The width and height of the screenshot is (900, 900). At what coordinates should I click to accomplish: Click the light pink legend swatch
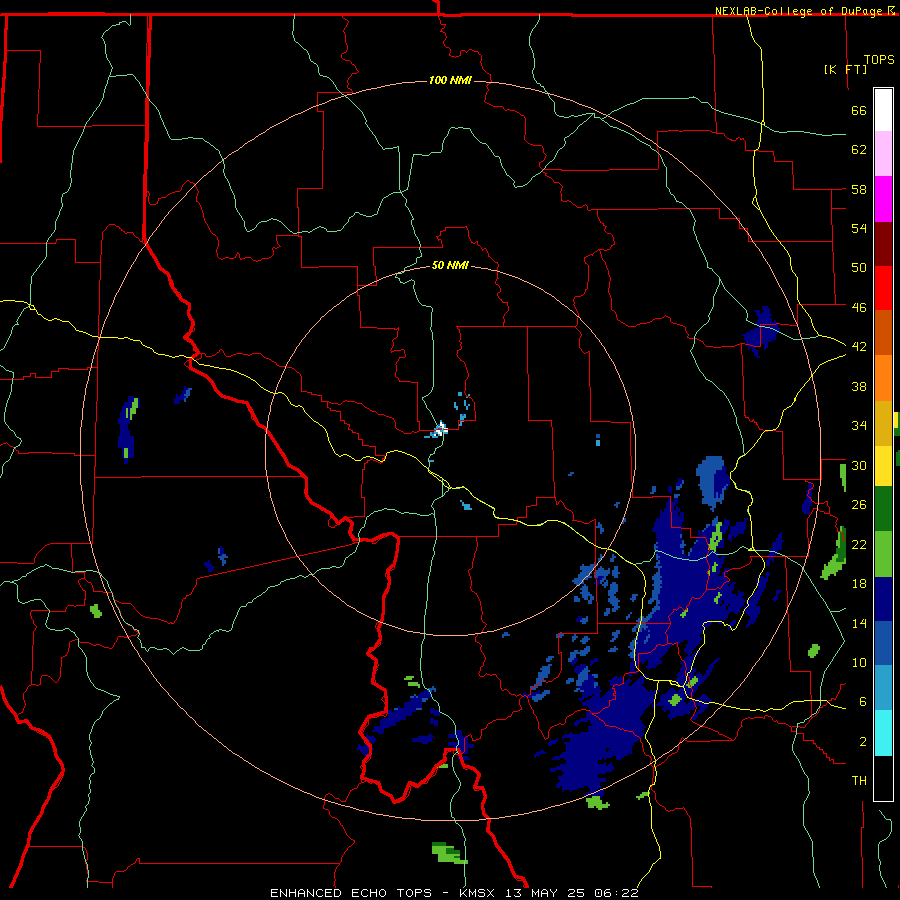coord(883,154)
